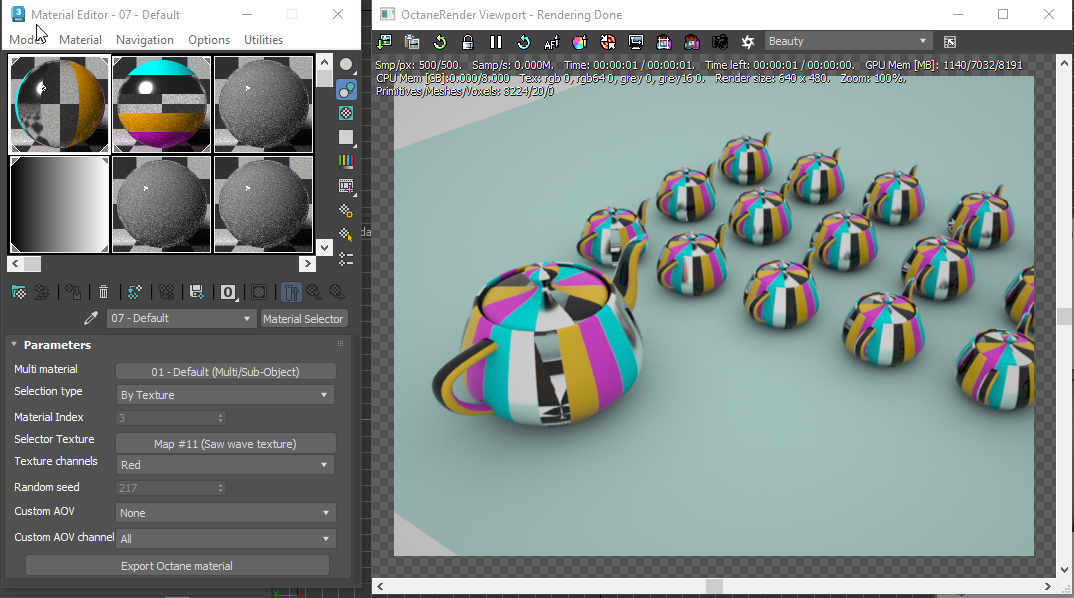Click the trash Reset Map icon
Image resolution: width=1074 pixels, height=598 pixels.
point(103,292)
